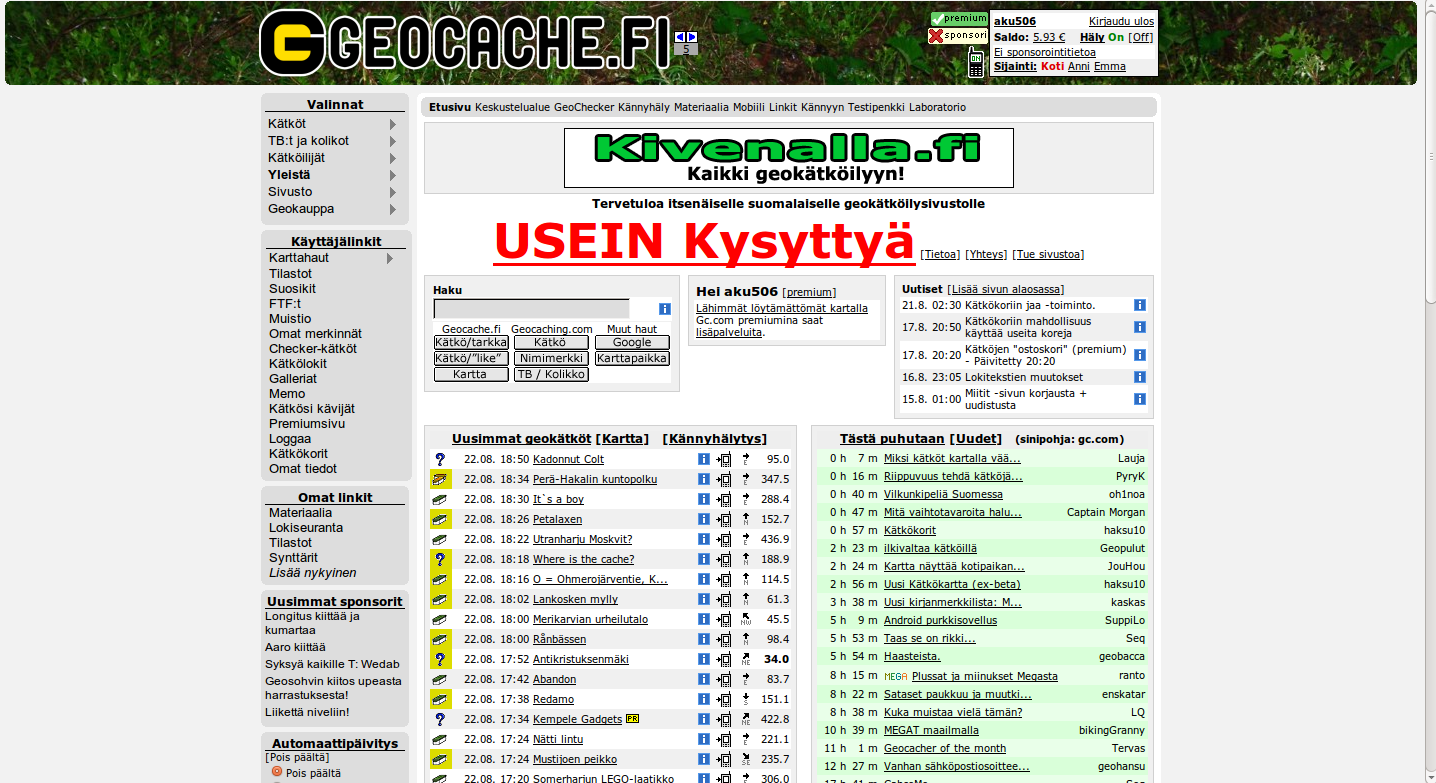Click the mystery cache question-mark icon for Antikristuksenmäki
The width and height of the screenshot is (1436, 783).
[440, 658]
